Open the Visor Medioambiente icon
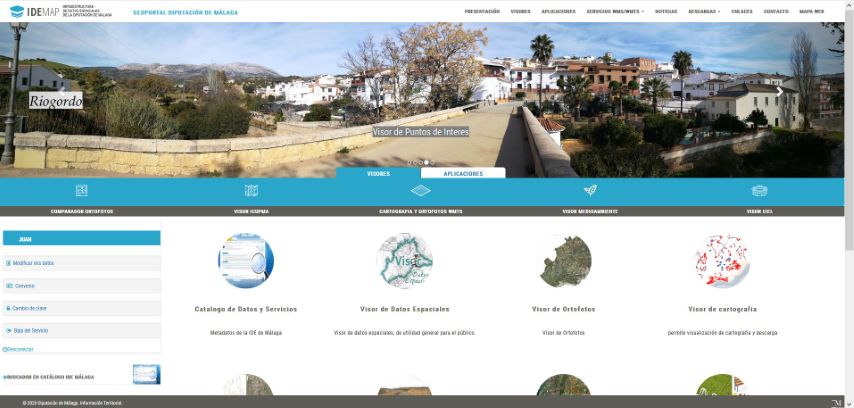The height and width of the screenshot is (408, 854). pos(590,191)
